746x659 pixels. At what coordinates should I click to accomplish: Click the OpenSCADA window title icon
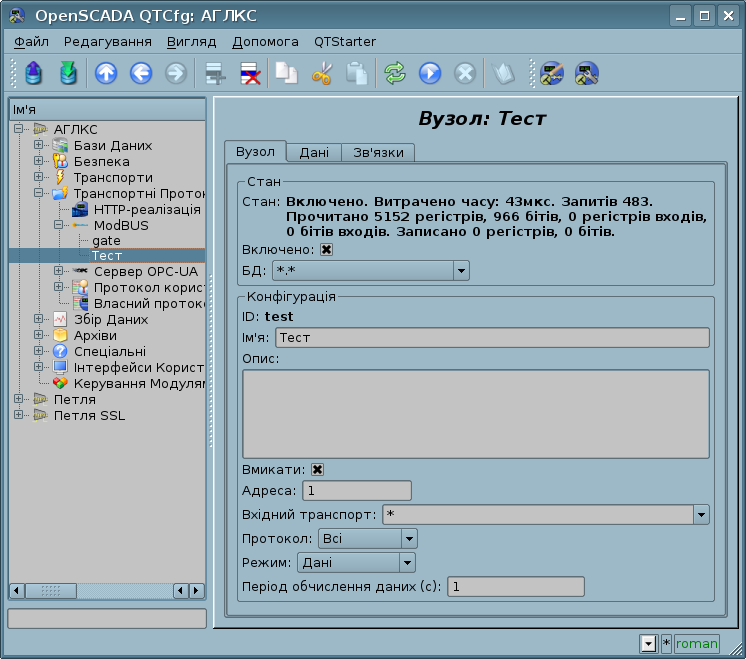[x=17, y=16]
